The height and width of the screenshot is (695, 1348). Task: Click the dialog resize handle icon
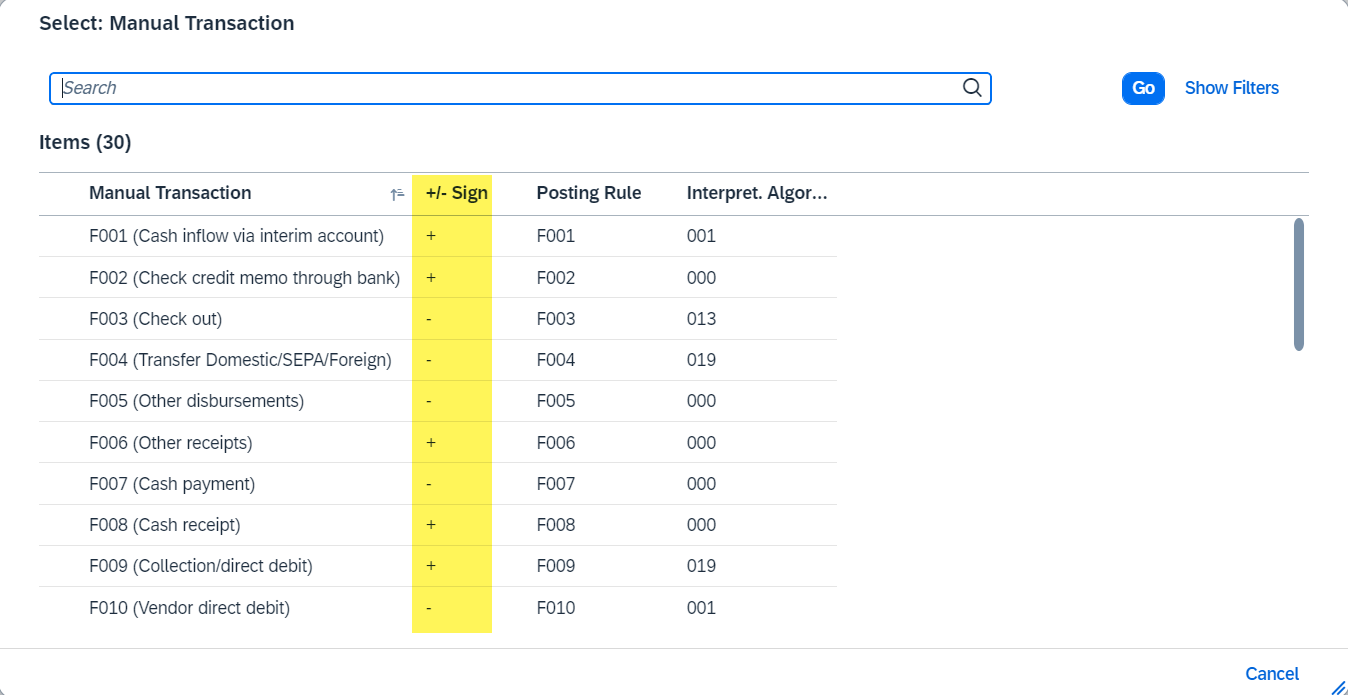pyautogui.click(x=1338, y=686)
